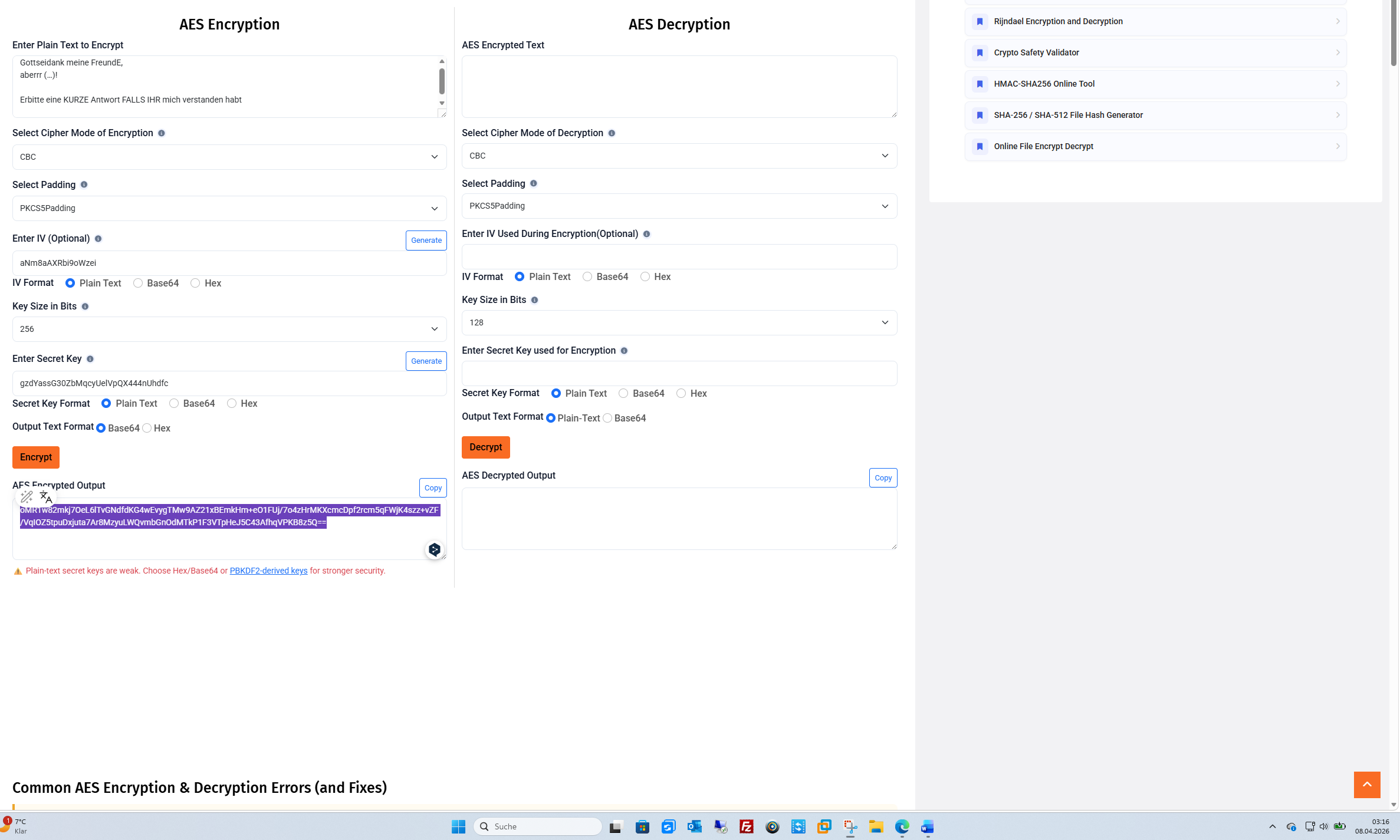Viewport: 1400px width, 840px height.
Task: Click orange scroll-to-top arrow button
Action: (x=1366, y=785)
